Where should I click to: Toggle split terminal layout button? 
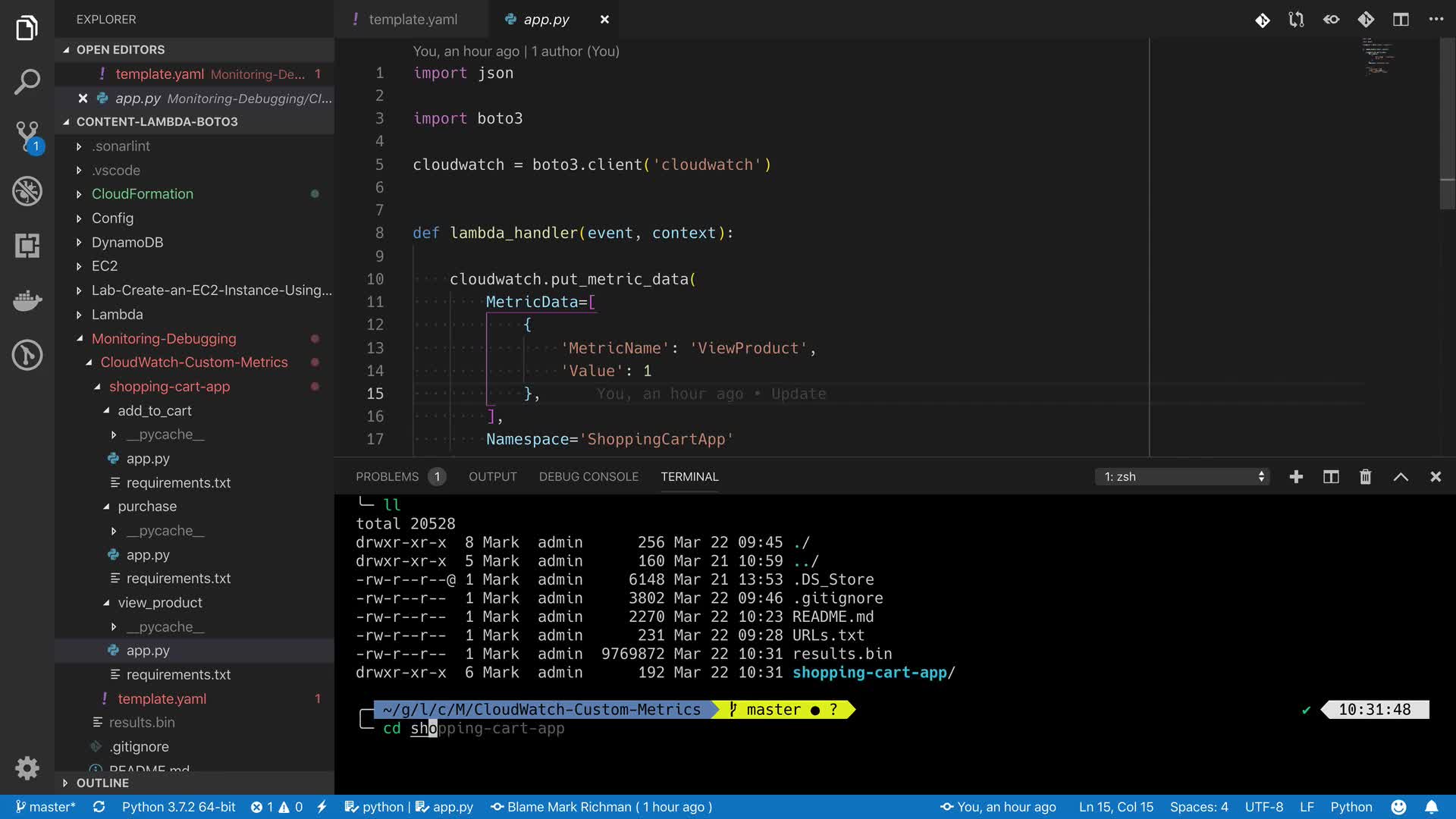(1331, 476)
